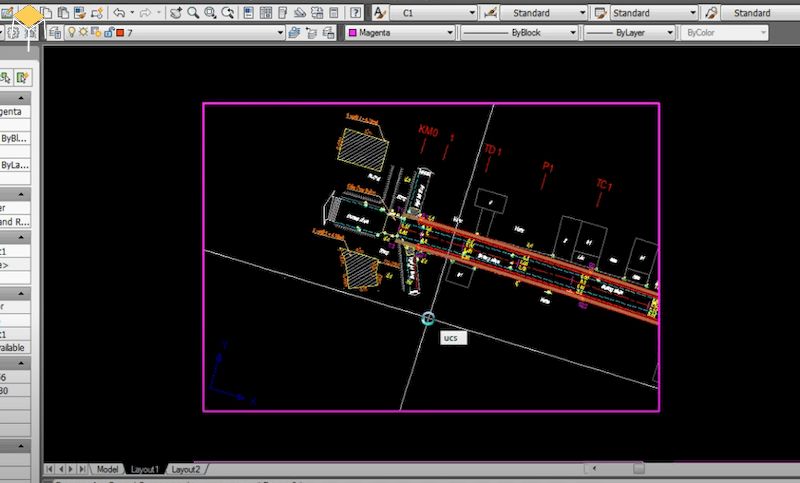Click the ByLa... property value field
Viewport: 800px width, 483px height.
tap(15, 165)
